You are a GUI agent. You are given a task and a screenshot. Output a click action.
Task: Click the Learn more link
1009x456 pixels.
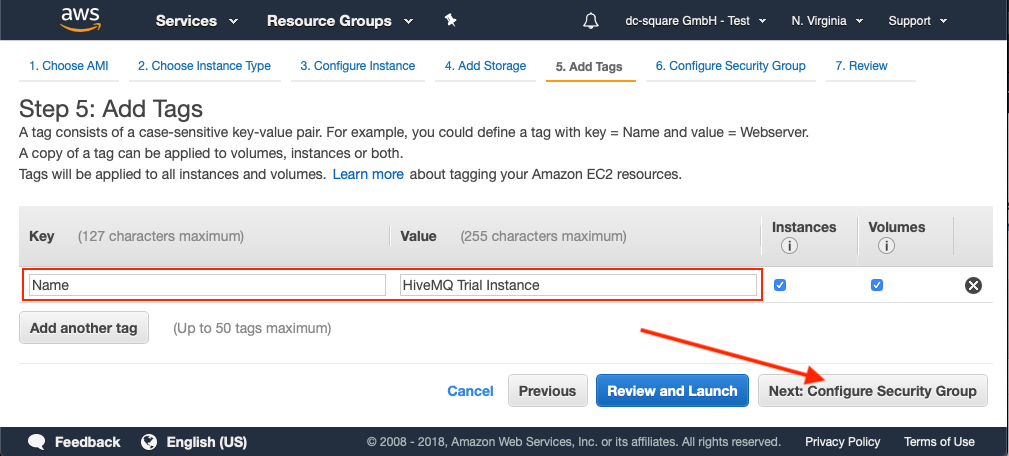[368, 174]
